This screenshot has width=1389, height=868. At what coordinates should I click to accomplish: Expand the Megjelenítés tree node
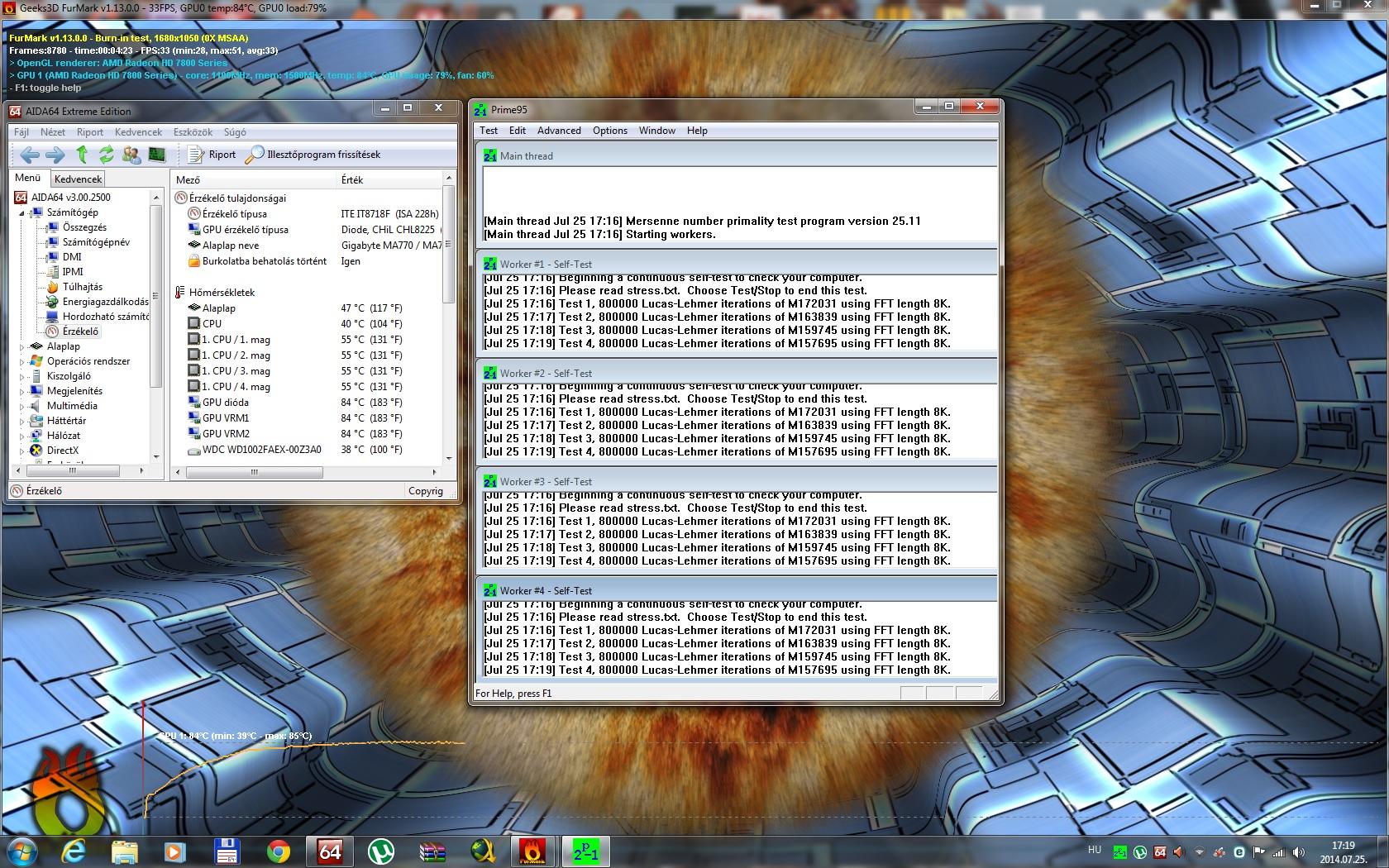pyautogui.click(x=22, y=391)
